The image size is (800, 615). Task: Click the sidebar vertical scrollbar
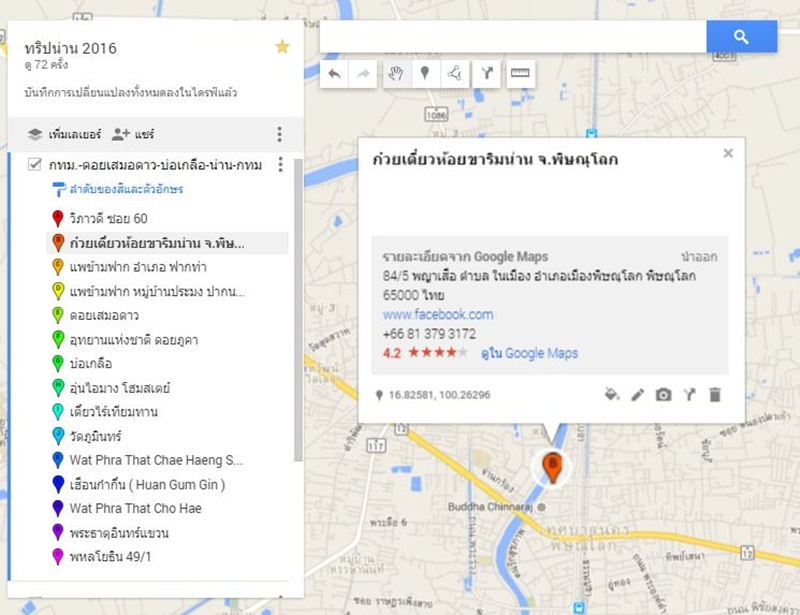click(298, 310)
